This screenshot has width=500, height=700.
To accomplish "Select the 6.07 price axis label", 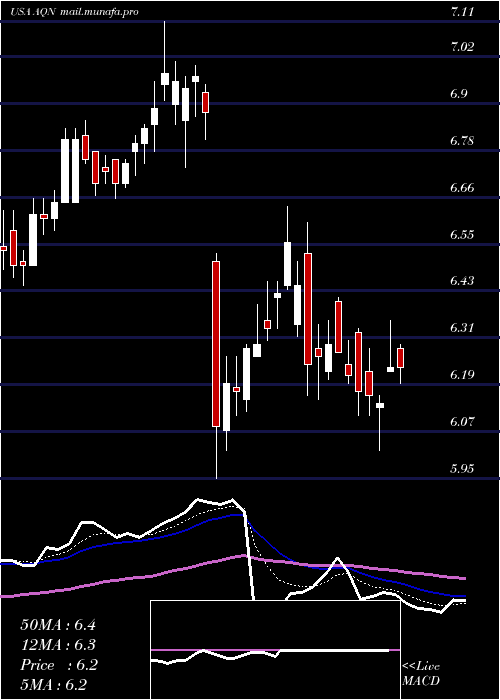I will coord(462,421).
